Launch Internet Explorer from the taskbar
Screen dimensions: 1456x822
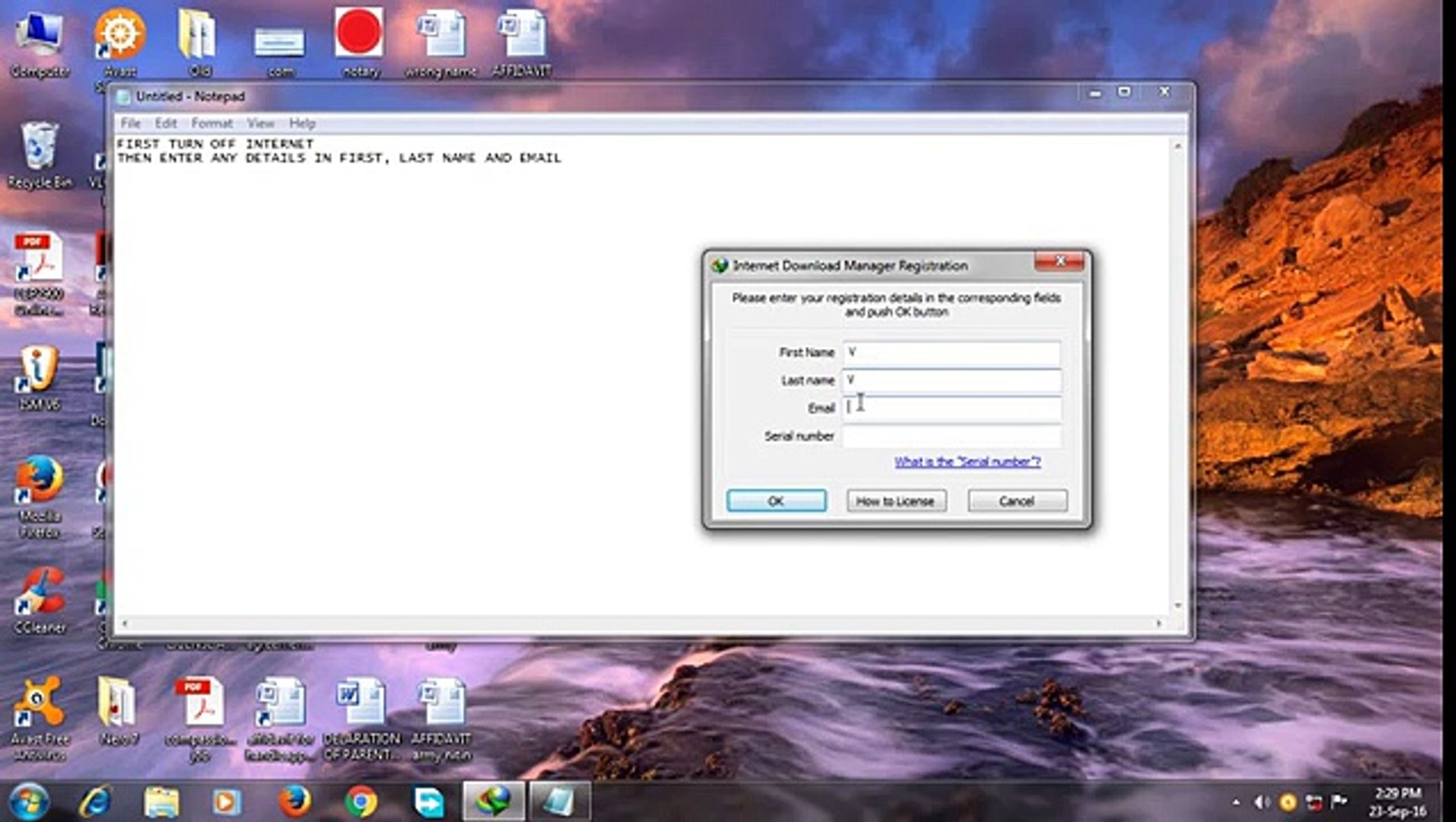(x=95, y=801)
